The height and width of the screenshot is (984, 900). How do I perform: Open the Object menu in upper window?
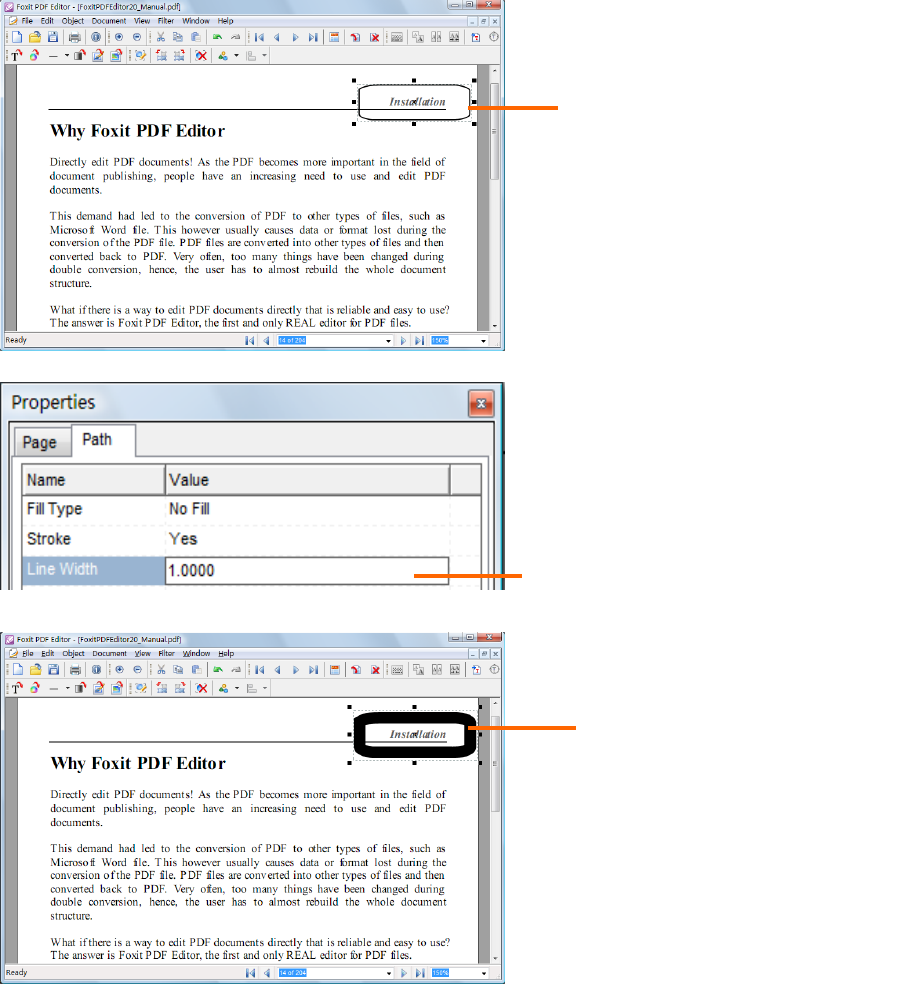pos(73,21)
